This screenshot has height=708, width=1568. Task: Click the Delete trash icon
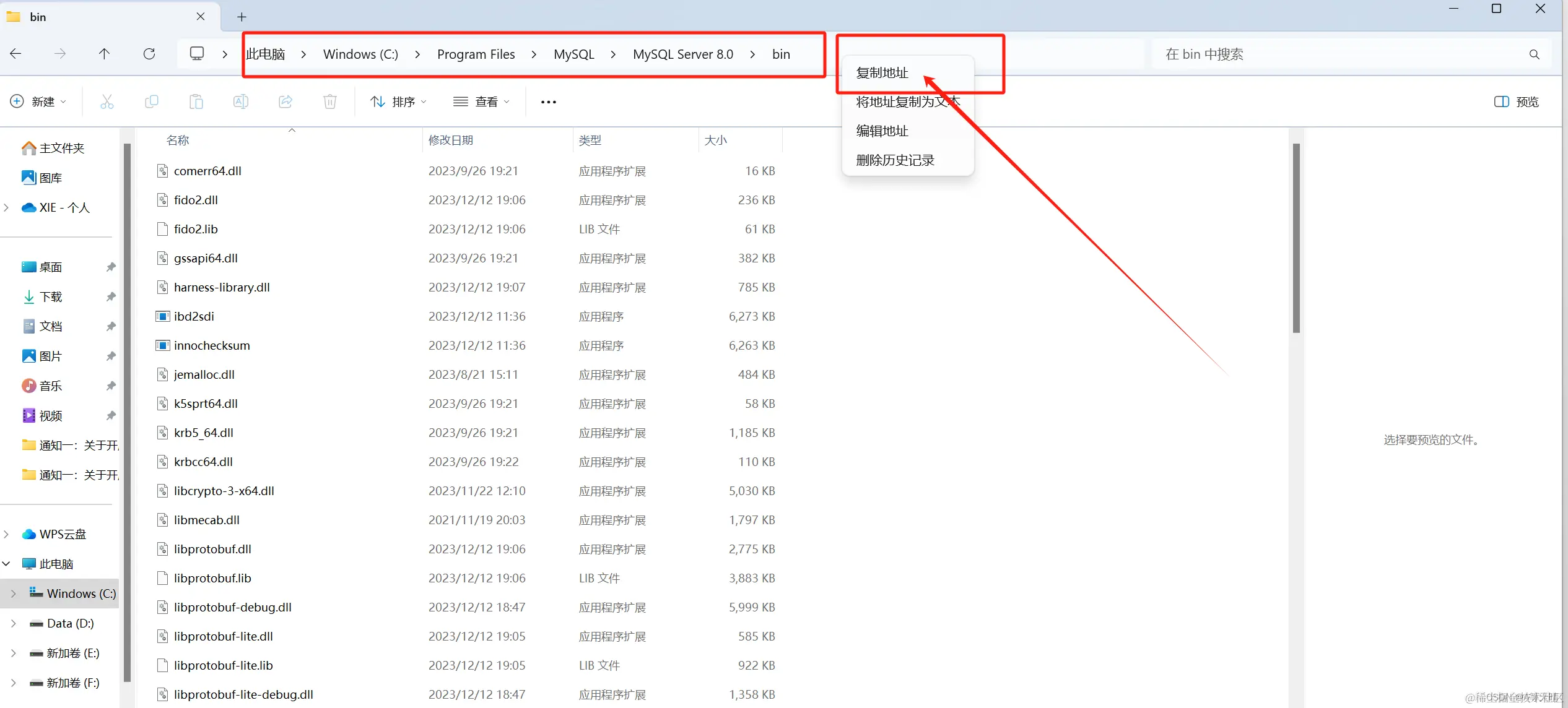329,101
